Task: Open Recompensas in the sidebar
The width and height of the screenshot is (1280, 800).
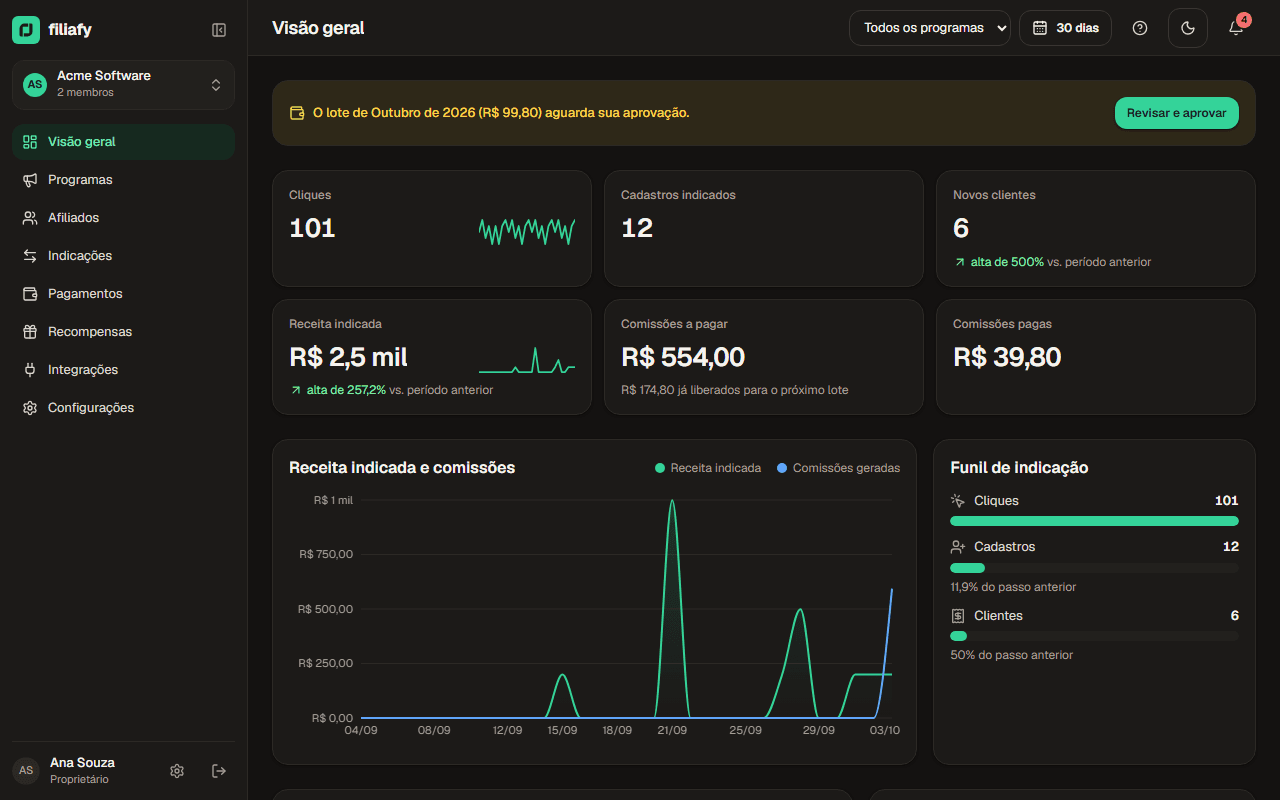Action: click(x=123, y=332)
